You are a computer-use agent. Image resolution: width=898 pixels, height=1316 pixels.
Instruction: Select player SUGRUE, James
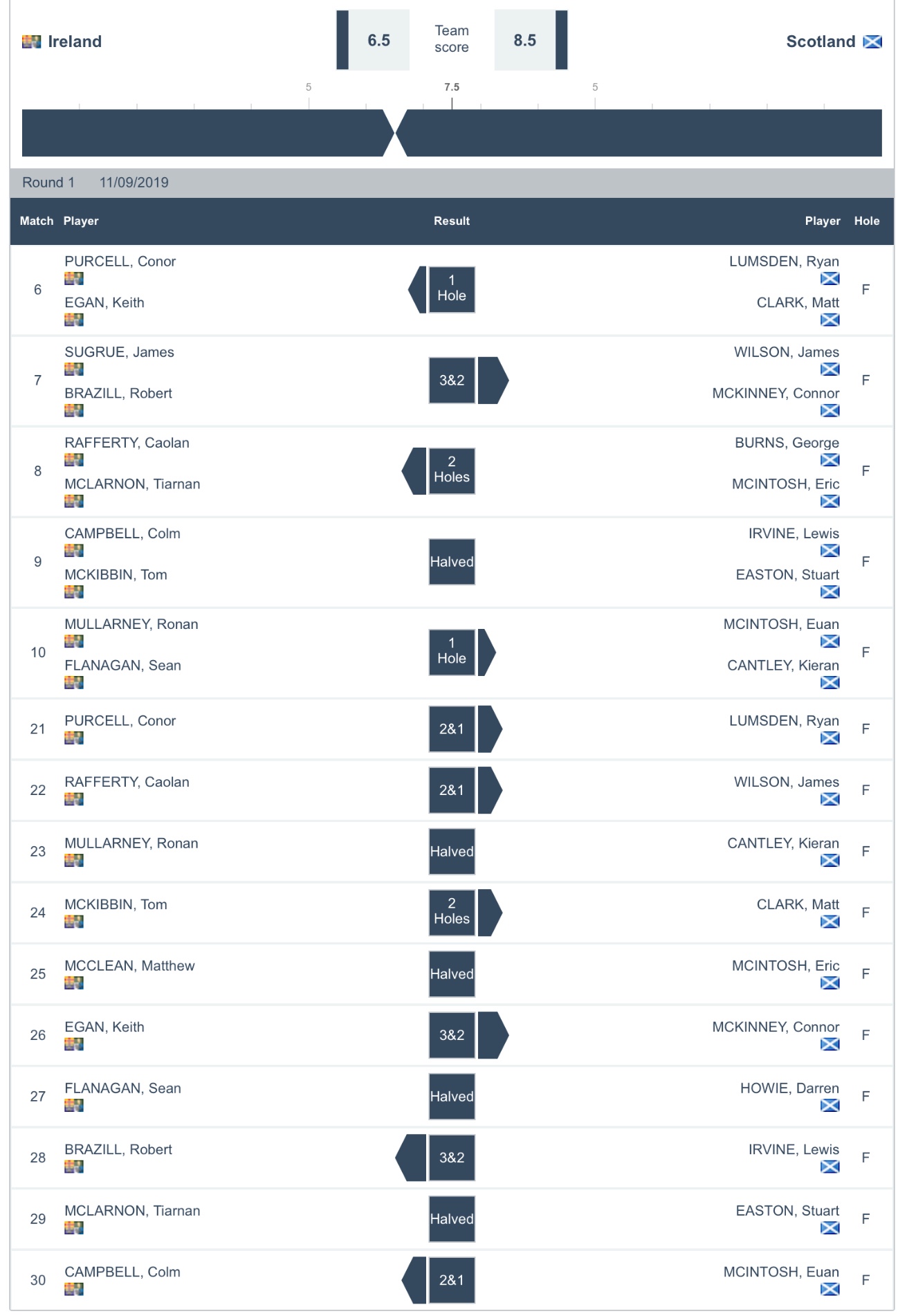click(119, 352)
